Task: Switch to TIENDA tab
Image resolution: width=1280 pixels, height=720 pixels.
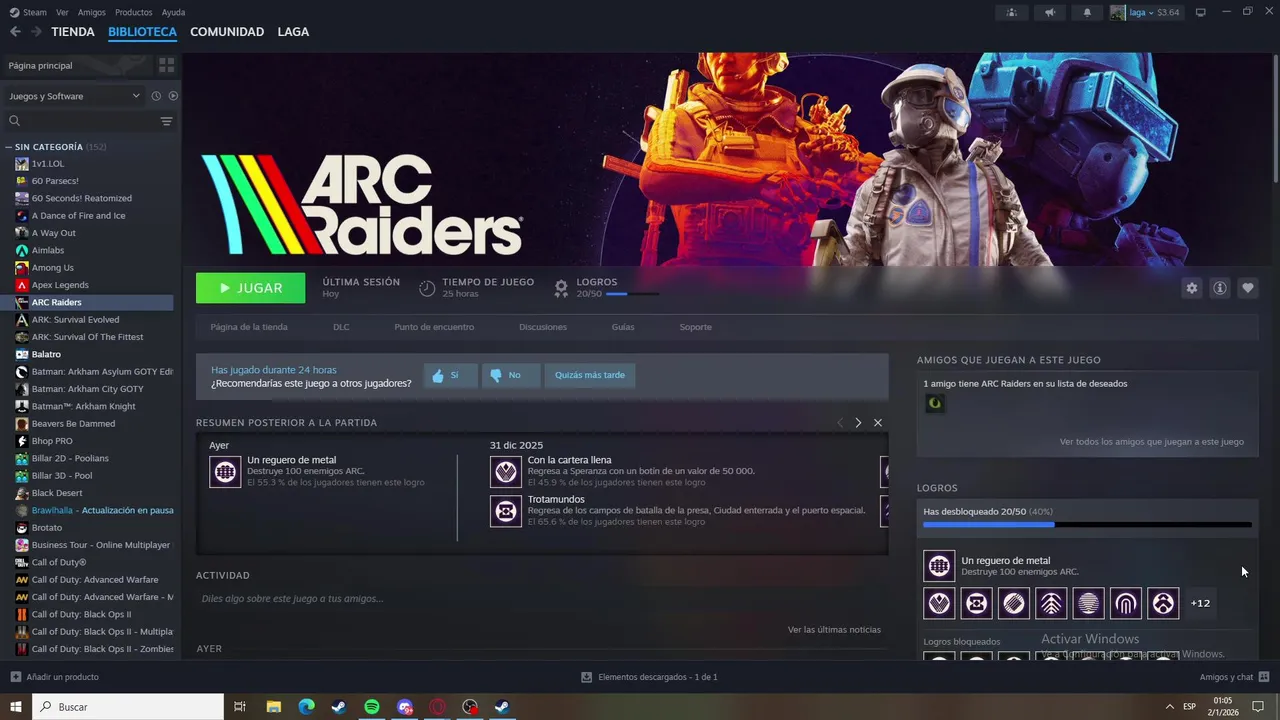Action: point(73,32)
